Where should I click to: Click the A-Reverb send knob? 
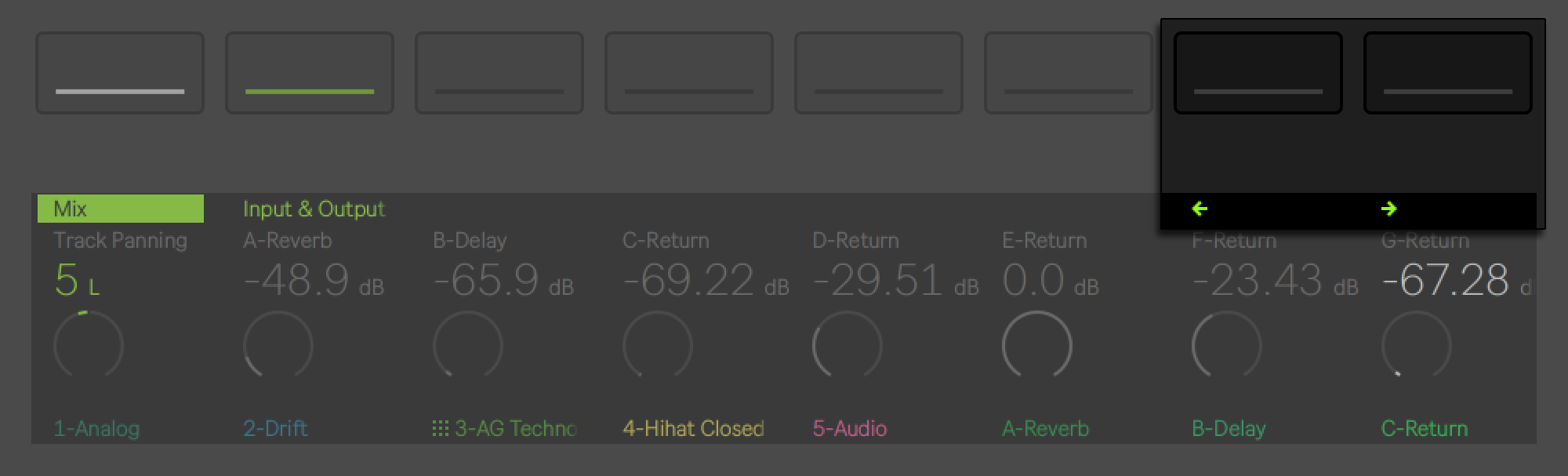[x=278, y=345]
